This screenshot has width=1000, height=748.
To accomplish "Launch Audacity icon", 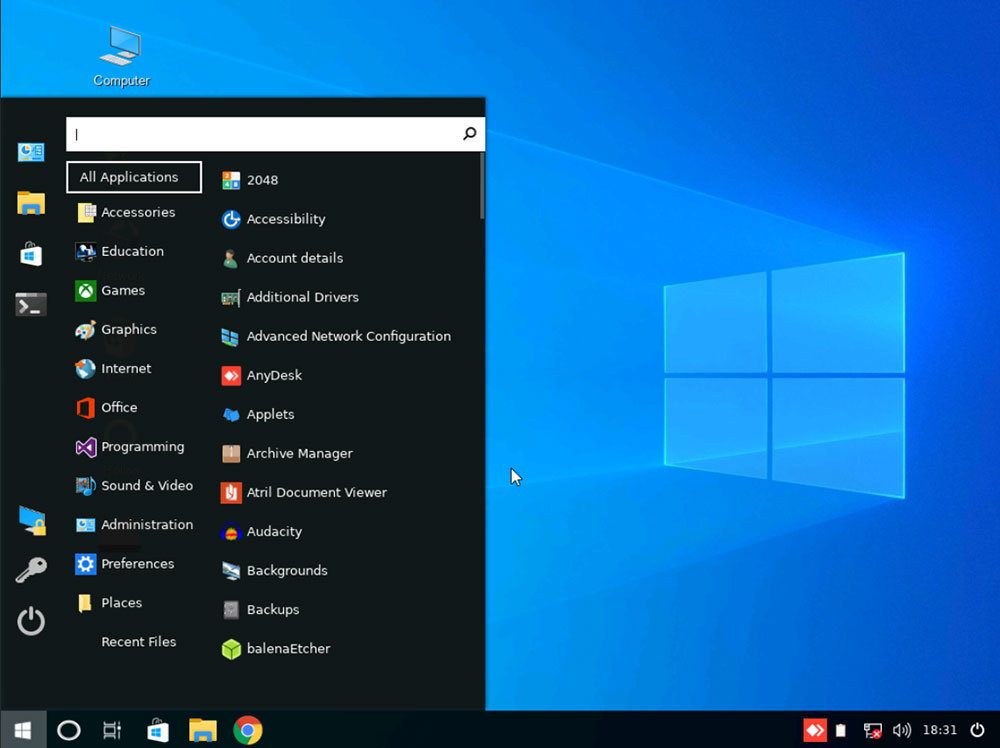I will 231,531.
